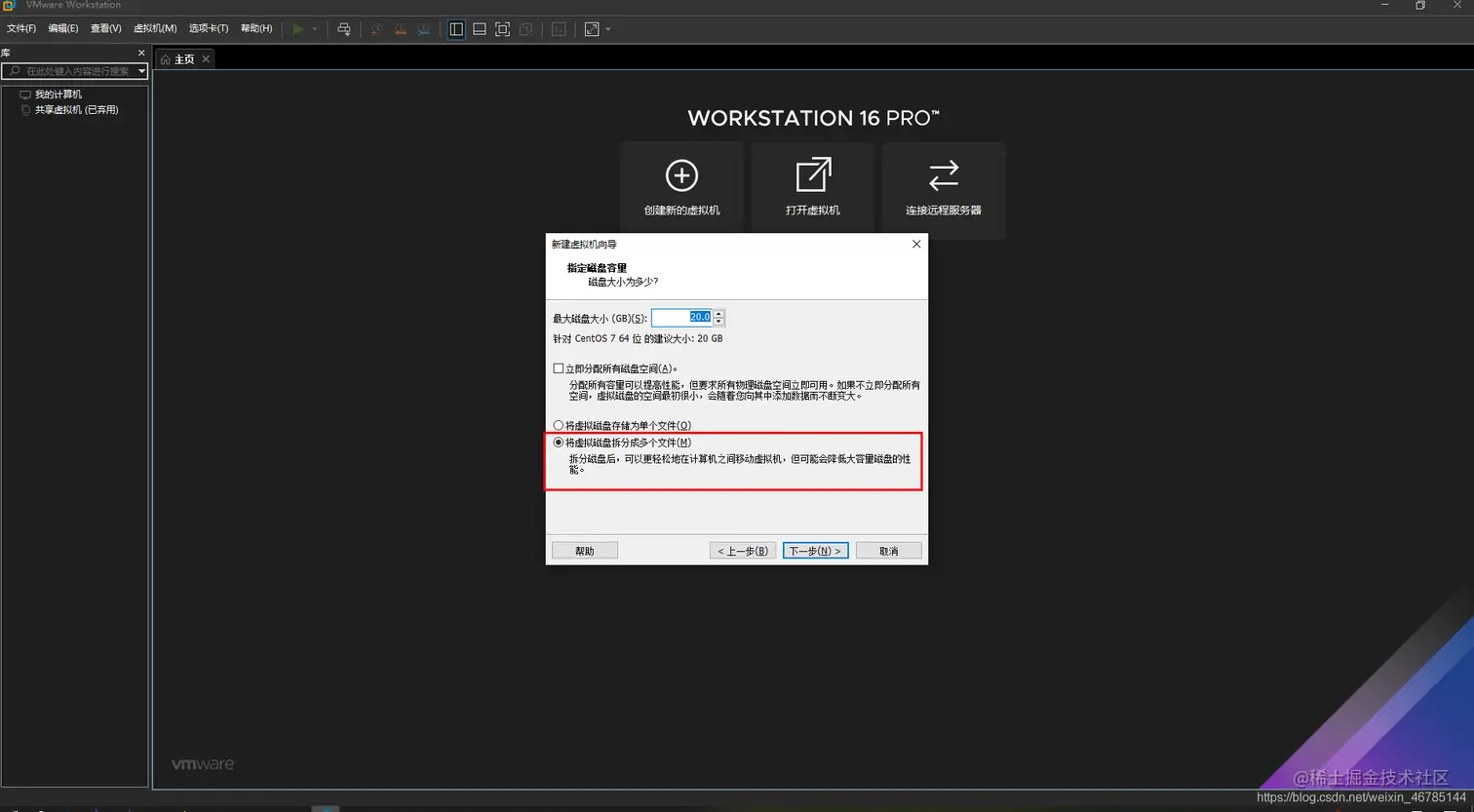Open the snapshot manager toolbar icon

coord(424,29)
